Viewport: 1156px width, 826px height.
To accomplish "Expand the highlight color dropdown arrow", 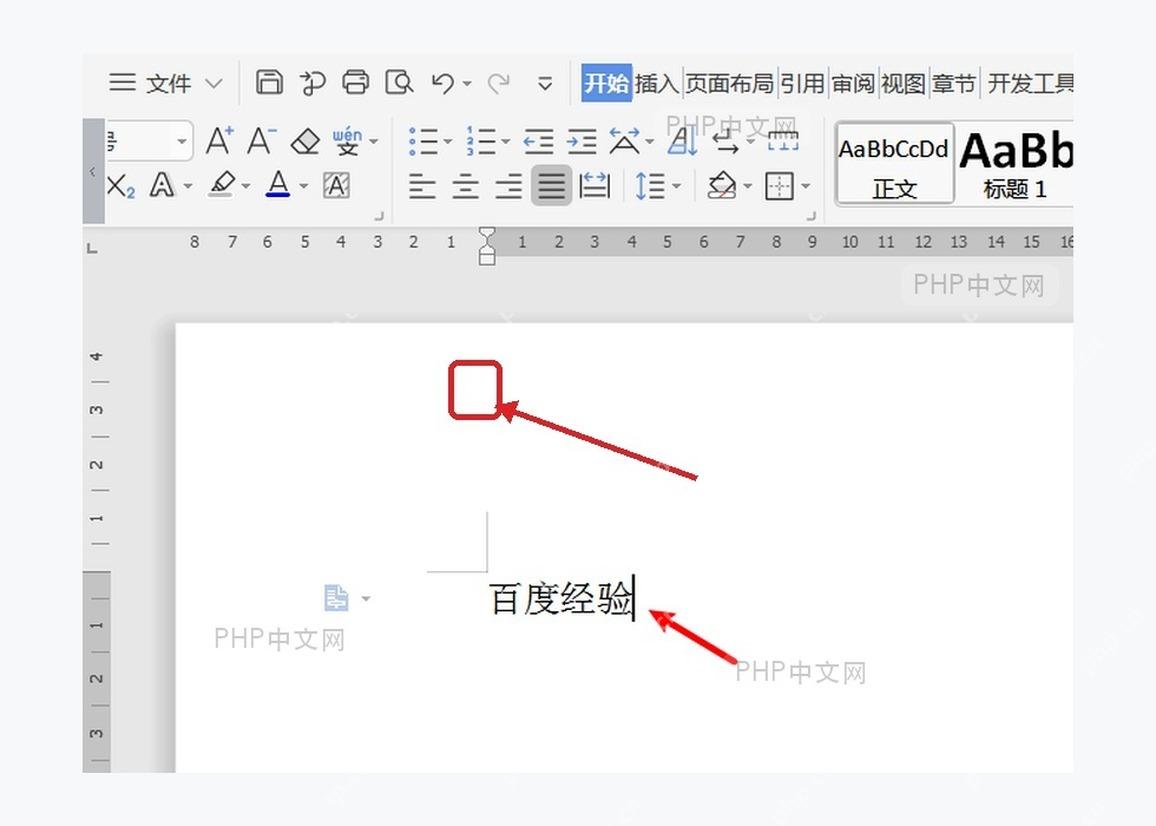I will coord(246,186).
